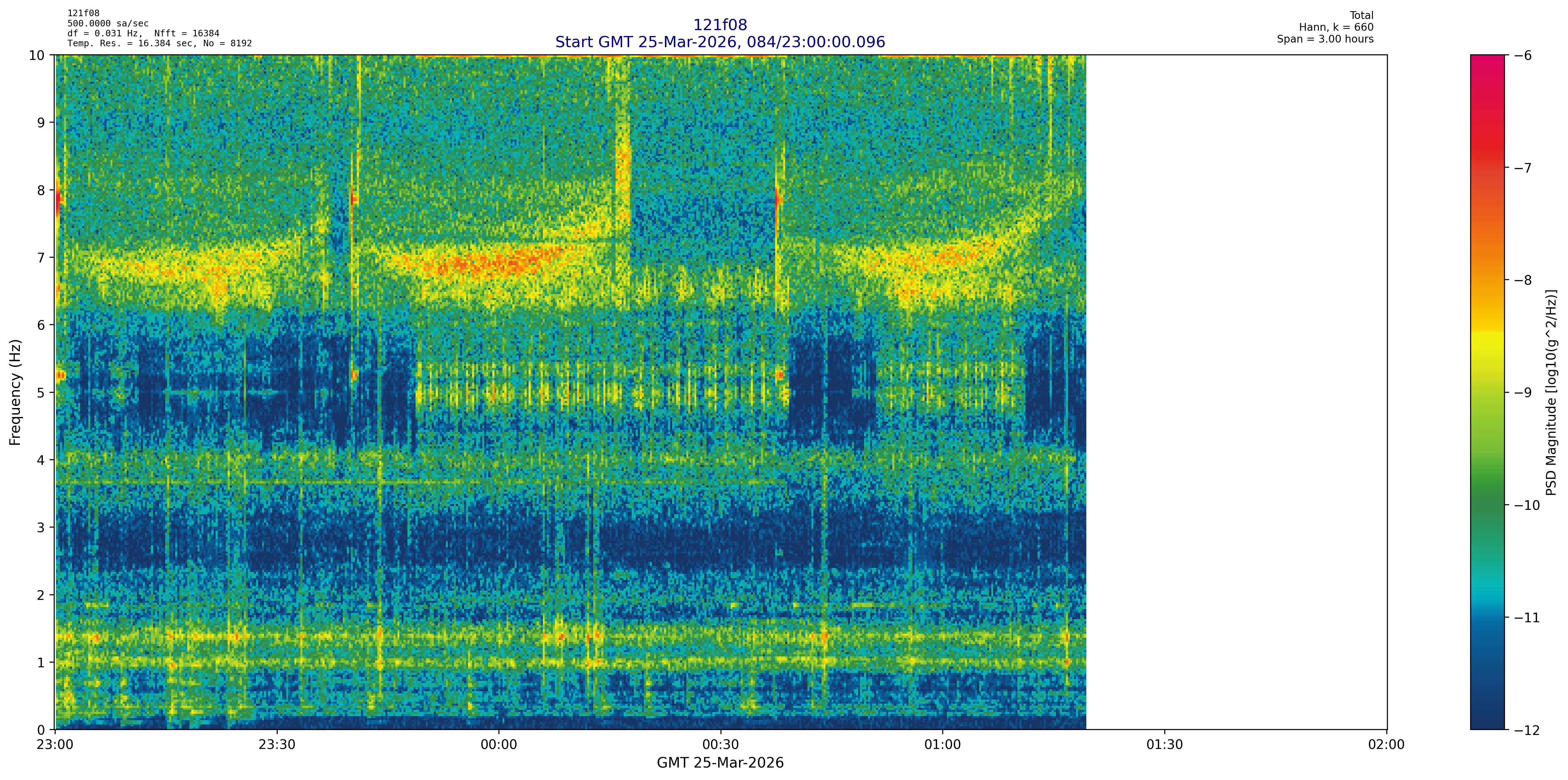Image resolution: width=1568 pixels, height=780 pixels.
Task: Click the 02:00 time axis tick label
Action: 1386,745
